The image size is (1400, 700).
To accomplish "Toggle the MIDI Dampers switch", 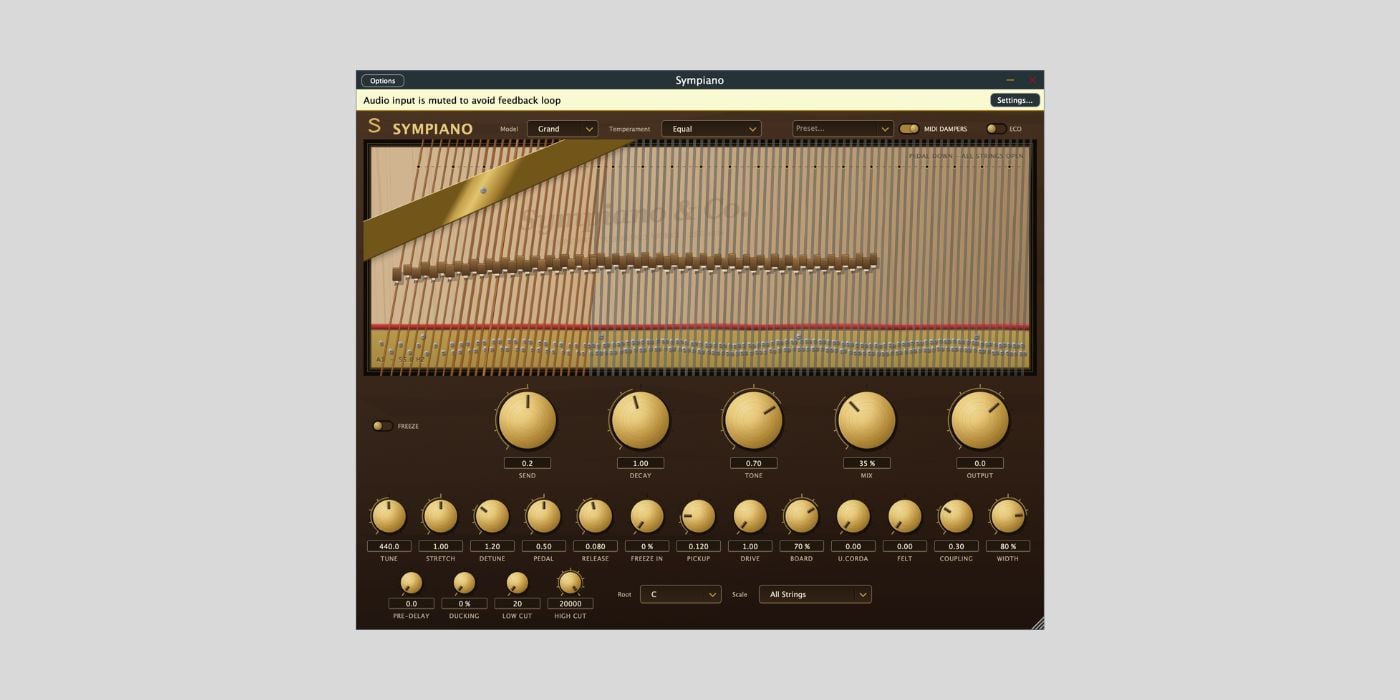I will pos(909,129).
